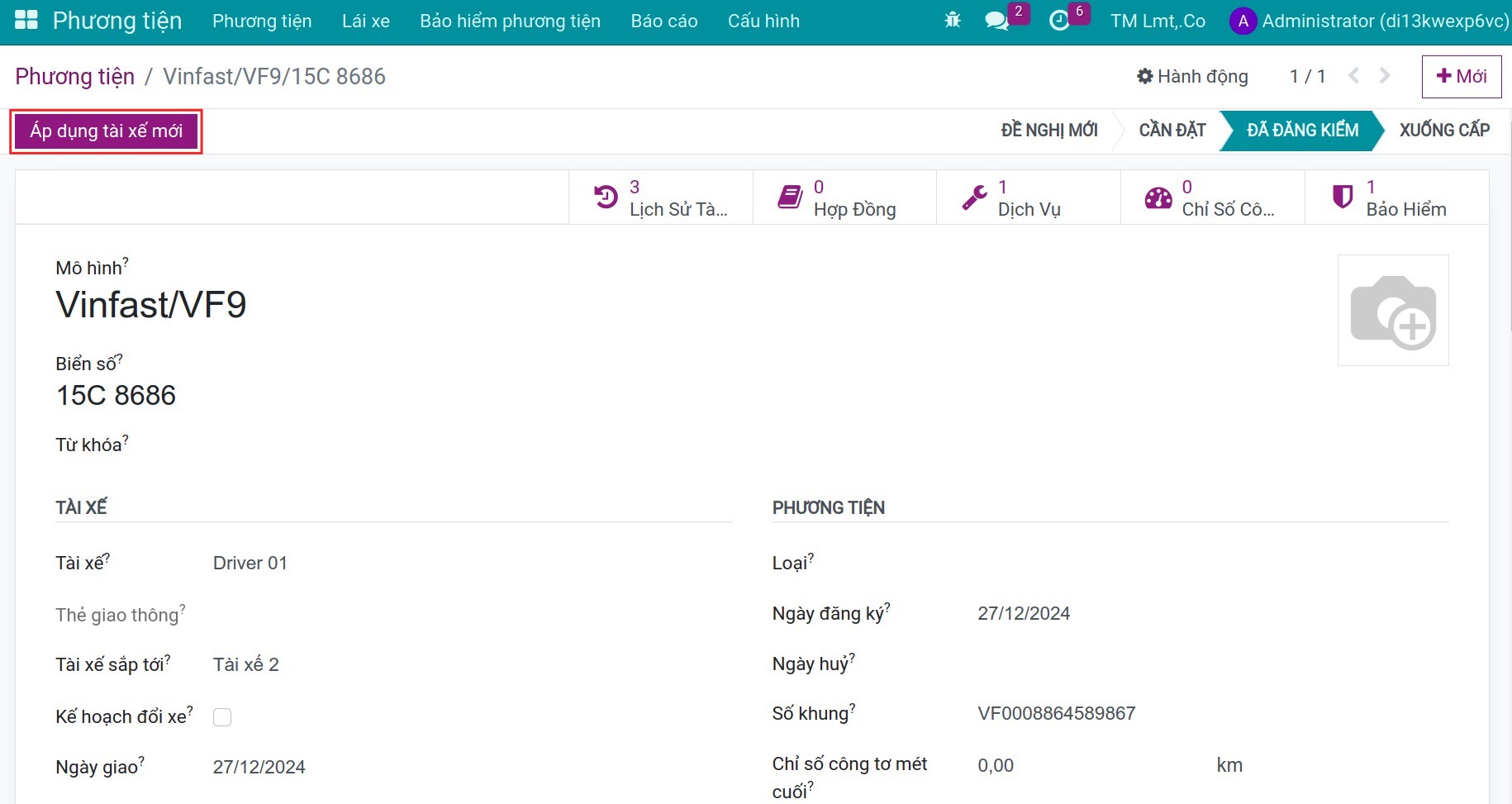Viewport: 1512px width, 804px height.
Task: Click the Phương tiện app title
Action: coord(117,21)
